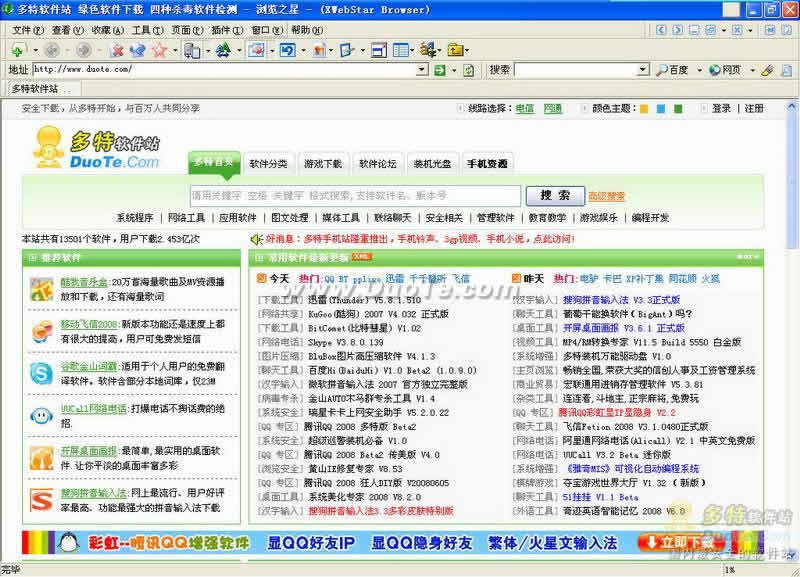Click the speaker icon next to the red announcement
This screenshot has width=800, height=577.
[x=257, y=239]
